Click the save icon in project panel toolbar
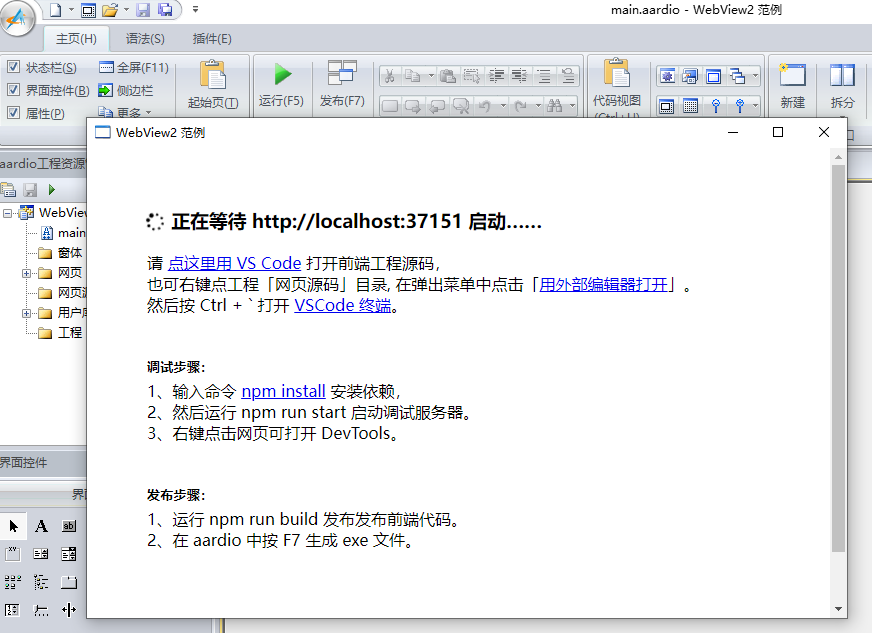 (x=30, y=190)
